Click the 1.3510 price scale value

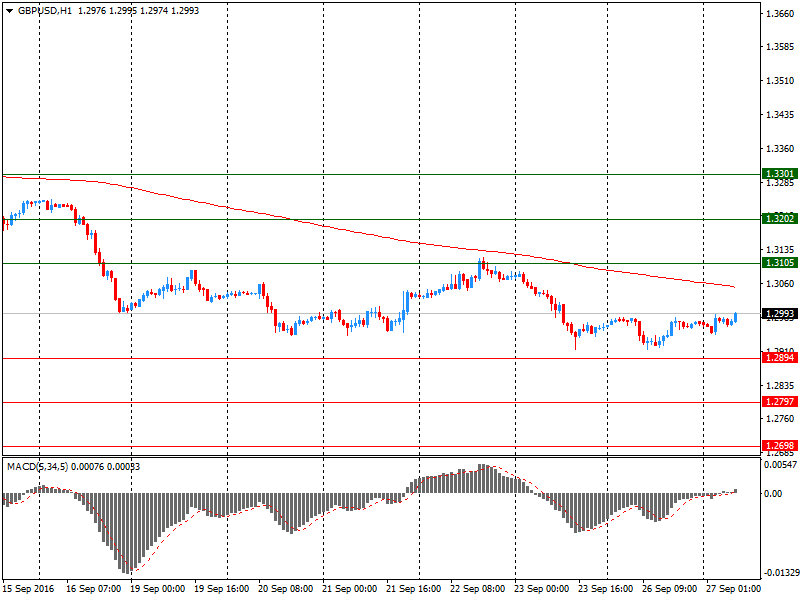[780, 81]
